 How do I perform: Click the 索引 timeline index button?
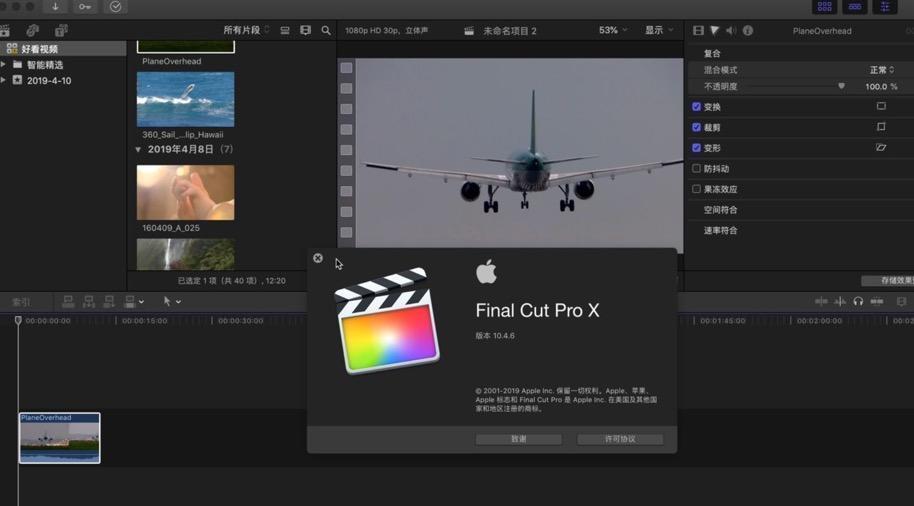22,302
